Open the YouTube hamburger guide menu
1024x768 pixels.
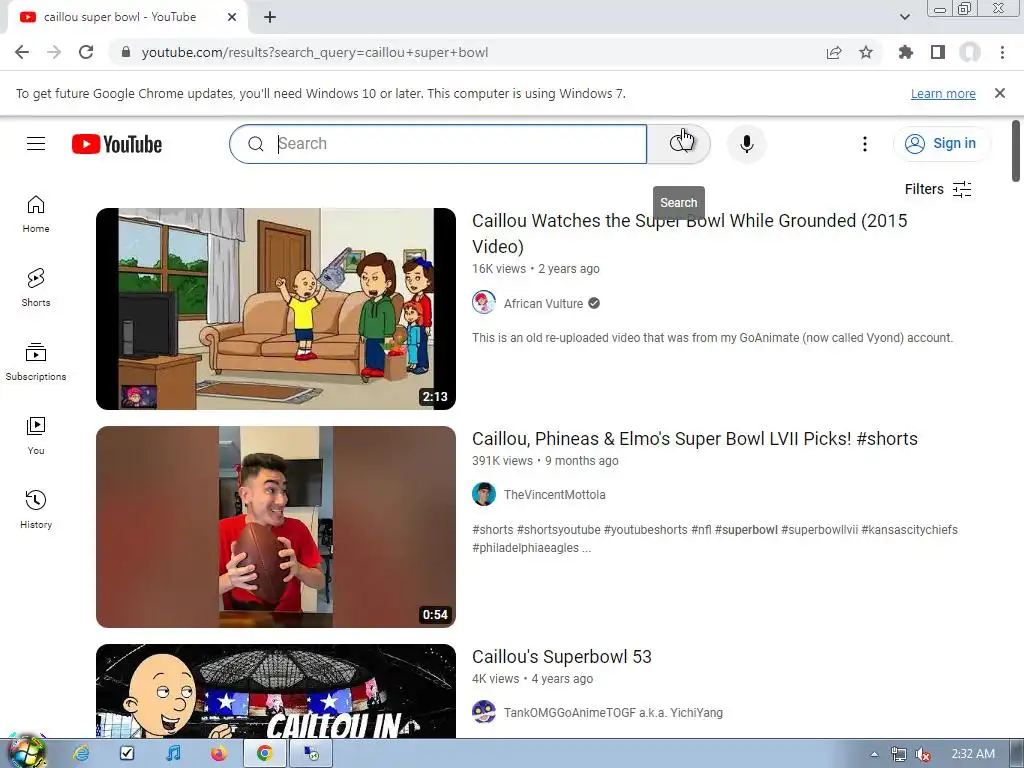36,144
